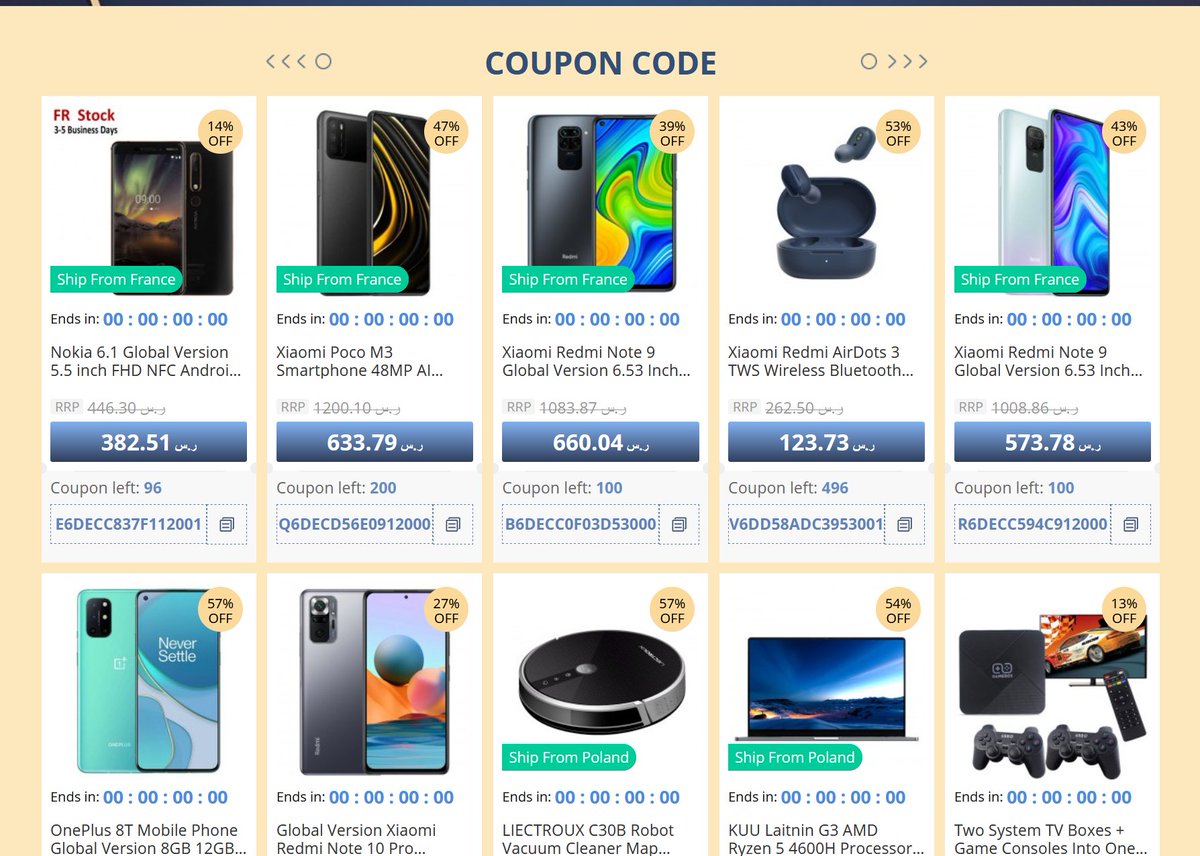Open the Nokia 6.1 Global Version listing
The width and height of the screenshot is (1200, 856).
click(148, 361)
